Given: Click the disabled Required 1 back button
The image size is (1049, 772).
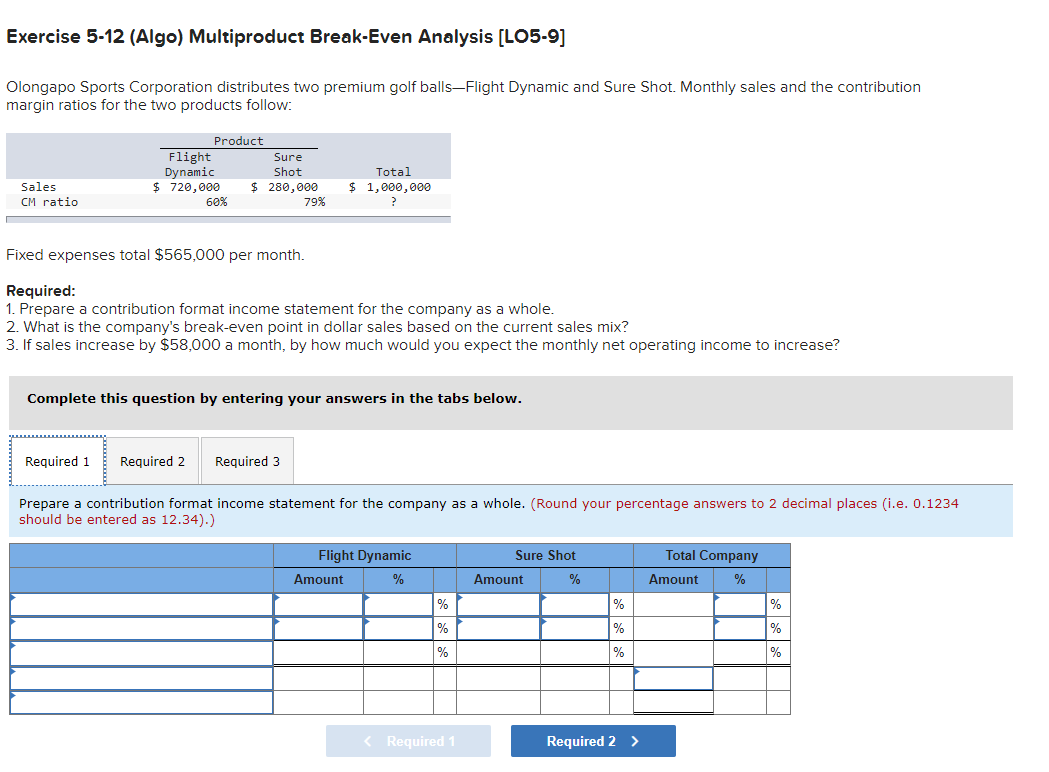Looking at the screenshot, I should pyautogui.click(x=408, y=741).
